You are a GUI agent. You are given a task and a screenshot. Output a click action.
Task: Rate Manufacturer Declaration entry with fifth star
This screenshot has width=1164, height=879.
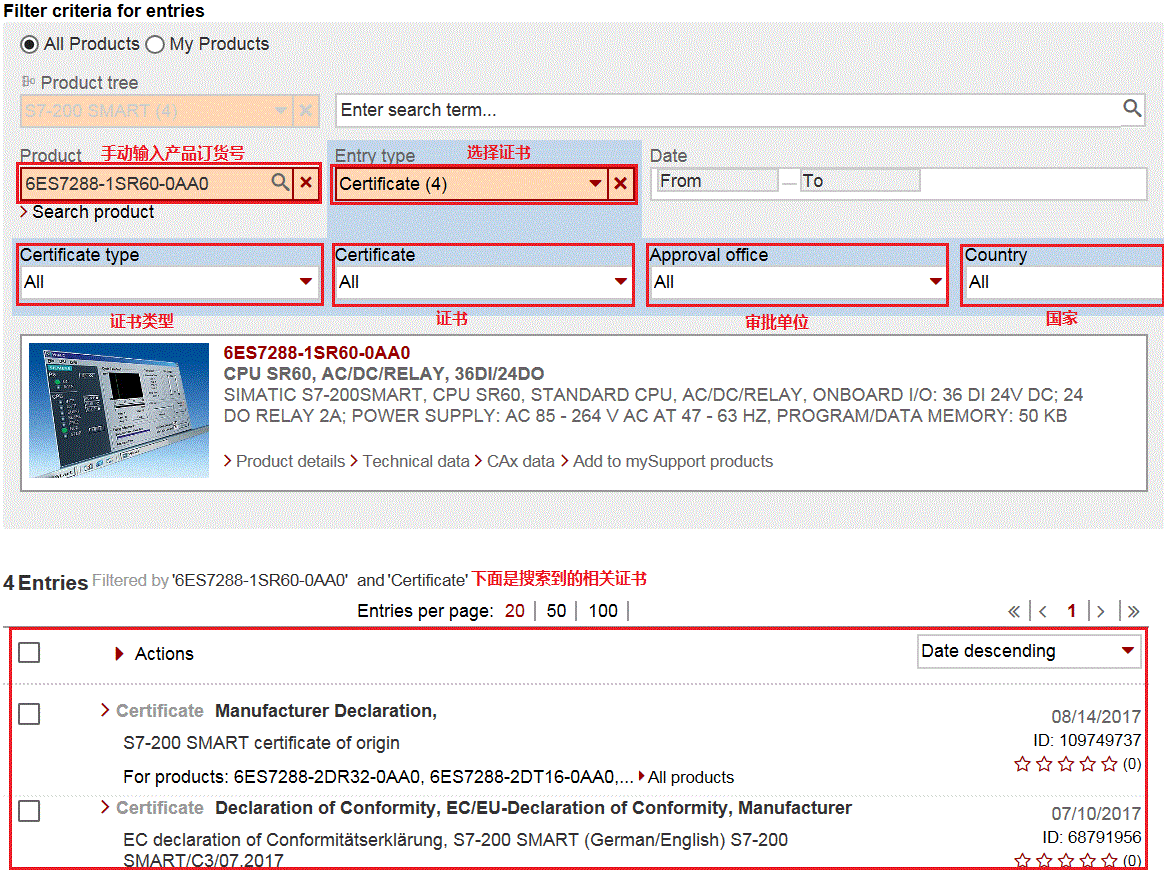[1109, 764]
